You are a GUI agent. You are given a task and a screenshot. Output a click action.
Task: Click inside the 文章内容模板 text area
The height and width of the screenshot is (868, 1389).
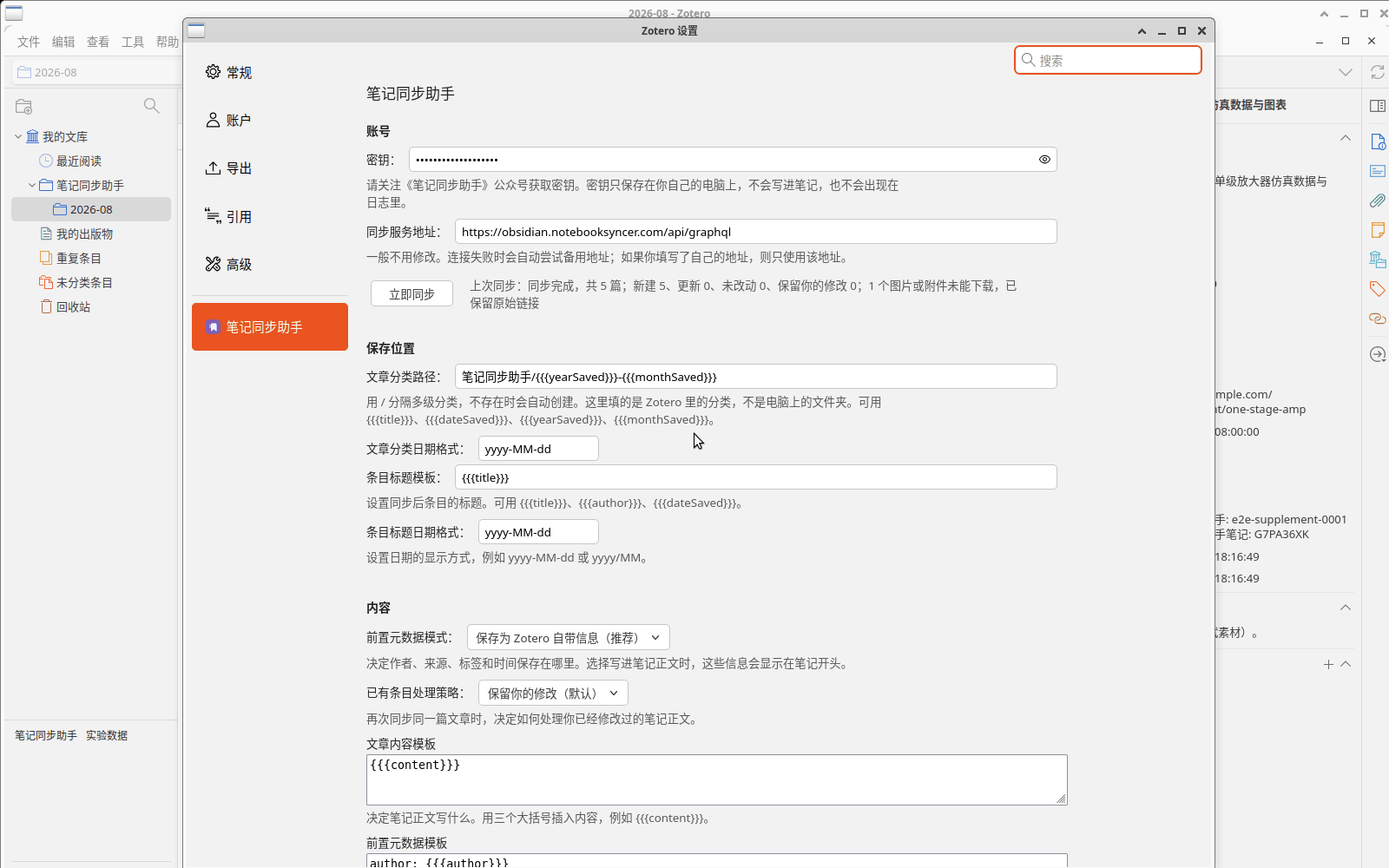click(x=716, y=779)
